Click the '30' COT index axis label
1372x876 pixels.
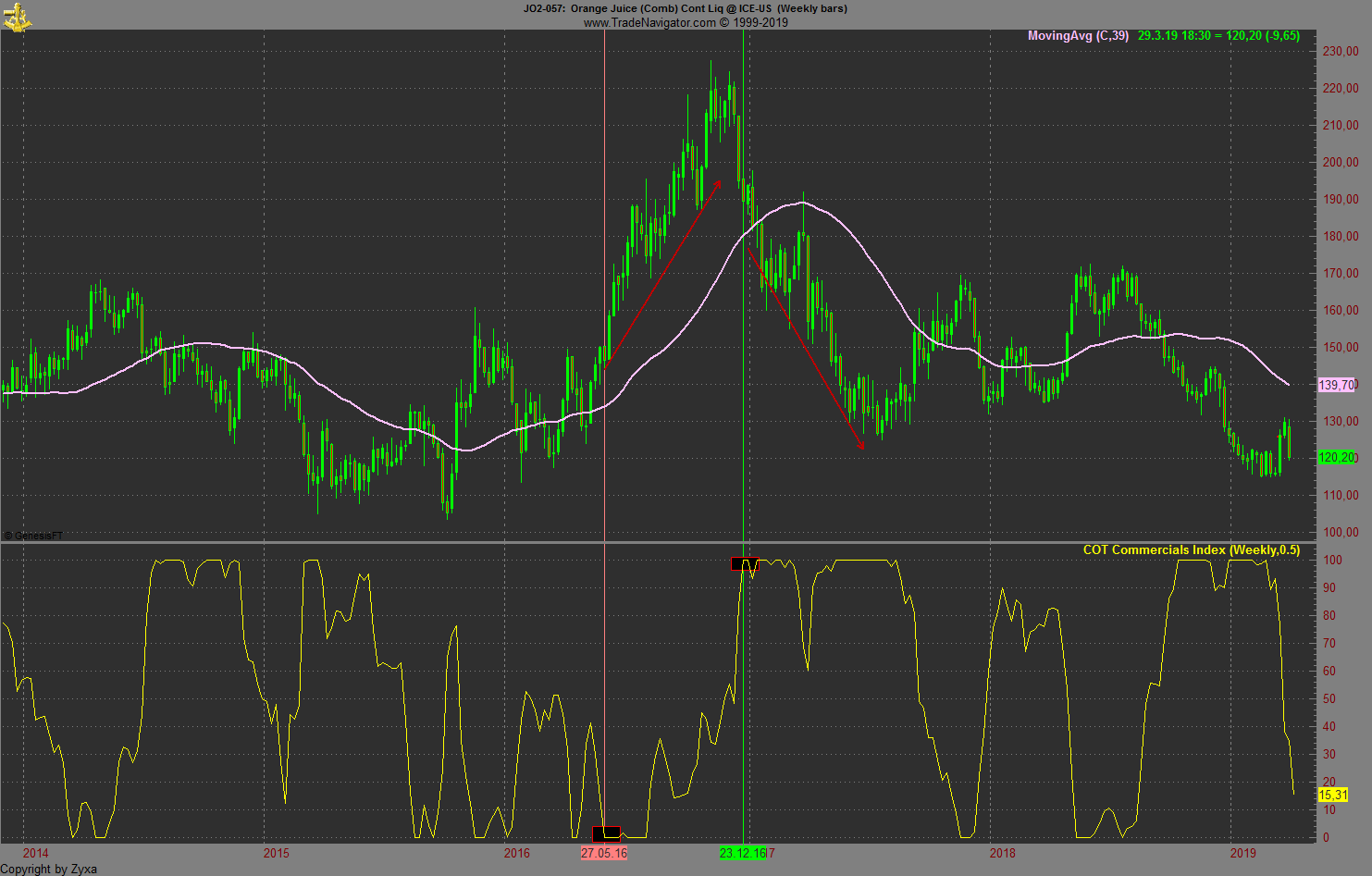[1329, 754]
